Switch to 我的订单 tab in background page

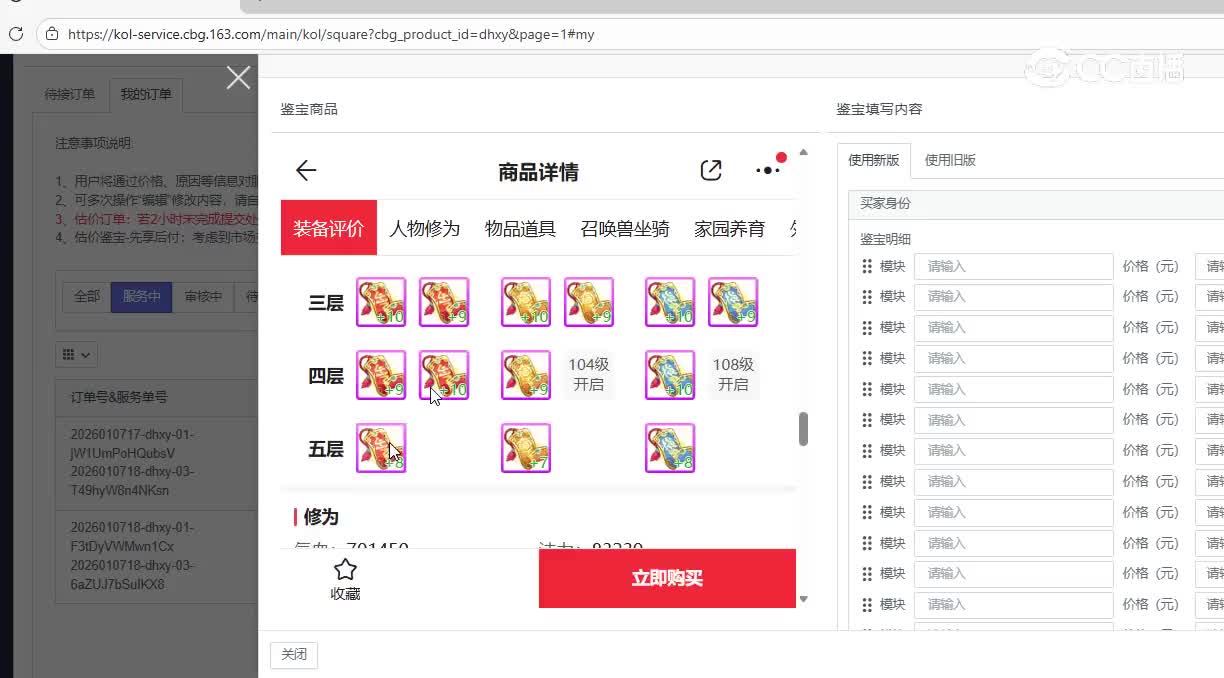click(x=146, y=94)
